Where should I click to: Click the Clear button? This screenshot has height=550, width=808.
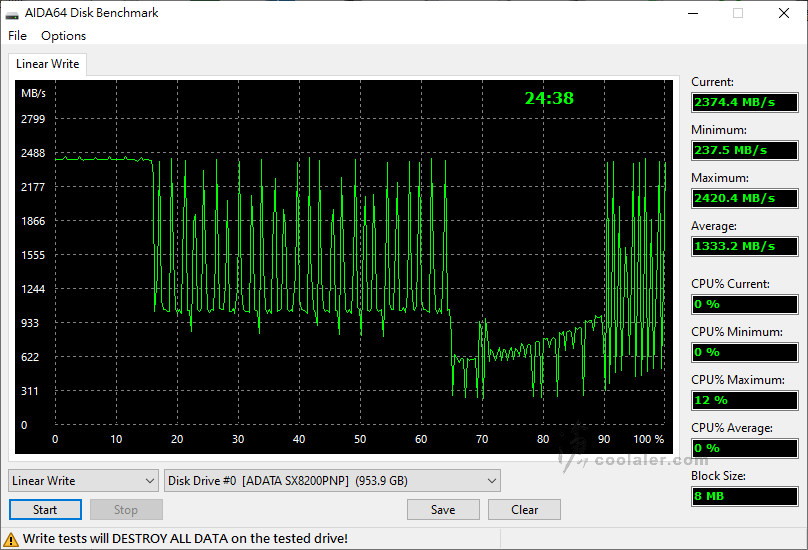524,509
